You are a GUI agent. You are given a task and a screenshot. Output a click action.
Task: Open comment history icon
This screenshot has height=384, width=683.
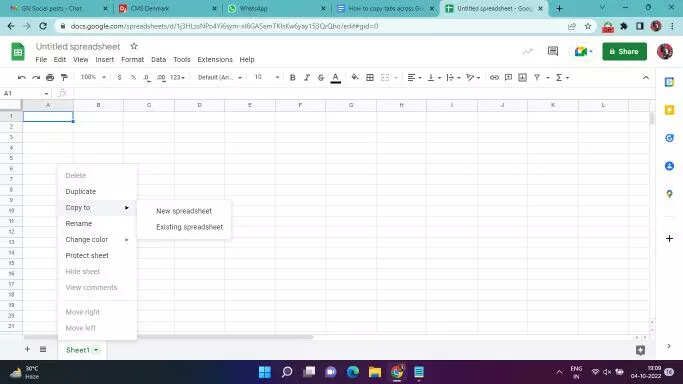tap(553, 51)
